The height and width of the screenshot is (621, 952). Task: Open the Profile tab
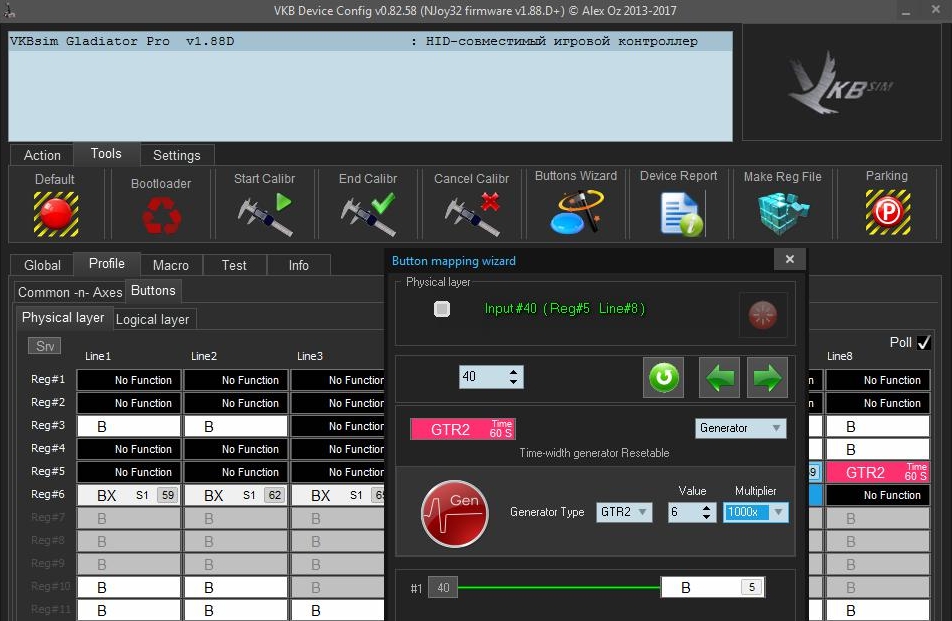coord(106,263)
